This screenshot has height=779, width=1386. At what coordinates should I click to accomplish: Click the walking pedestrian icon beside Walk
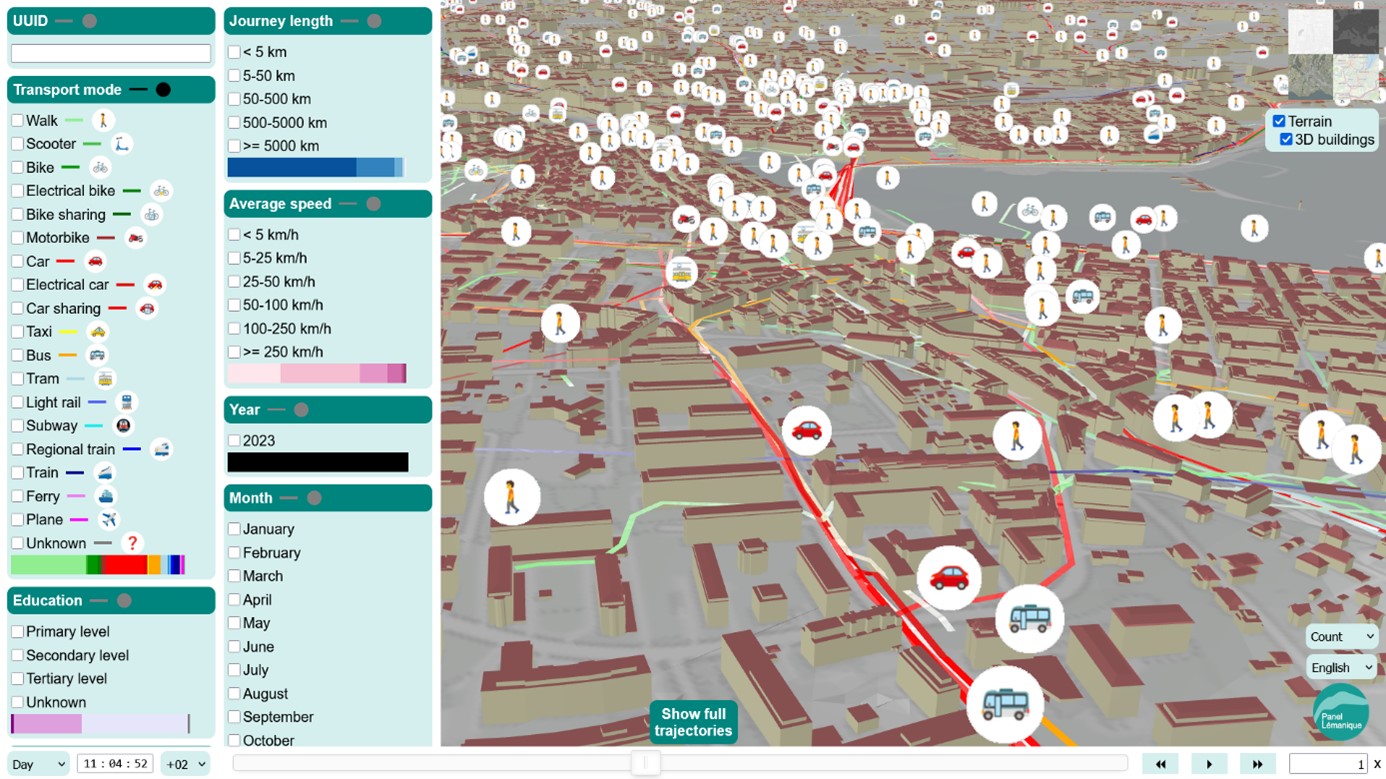tap(103, 121)
